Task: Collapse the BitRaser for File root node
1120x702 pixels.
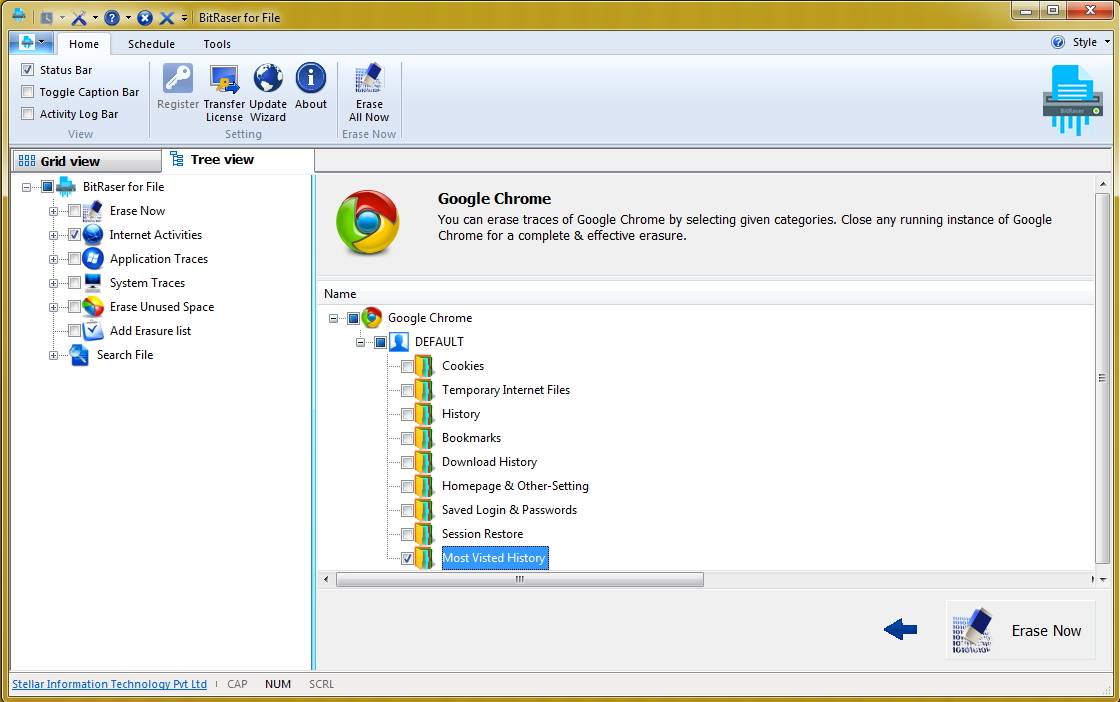Action: point(26,187)
